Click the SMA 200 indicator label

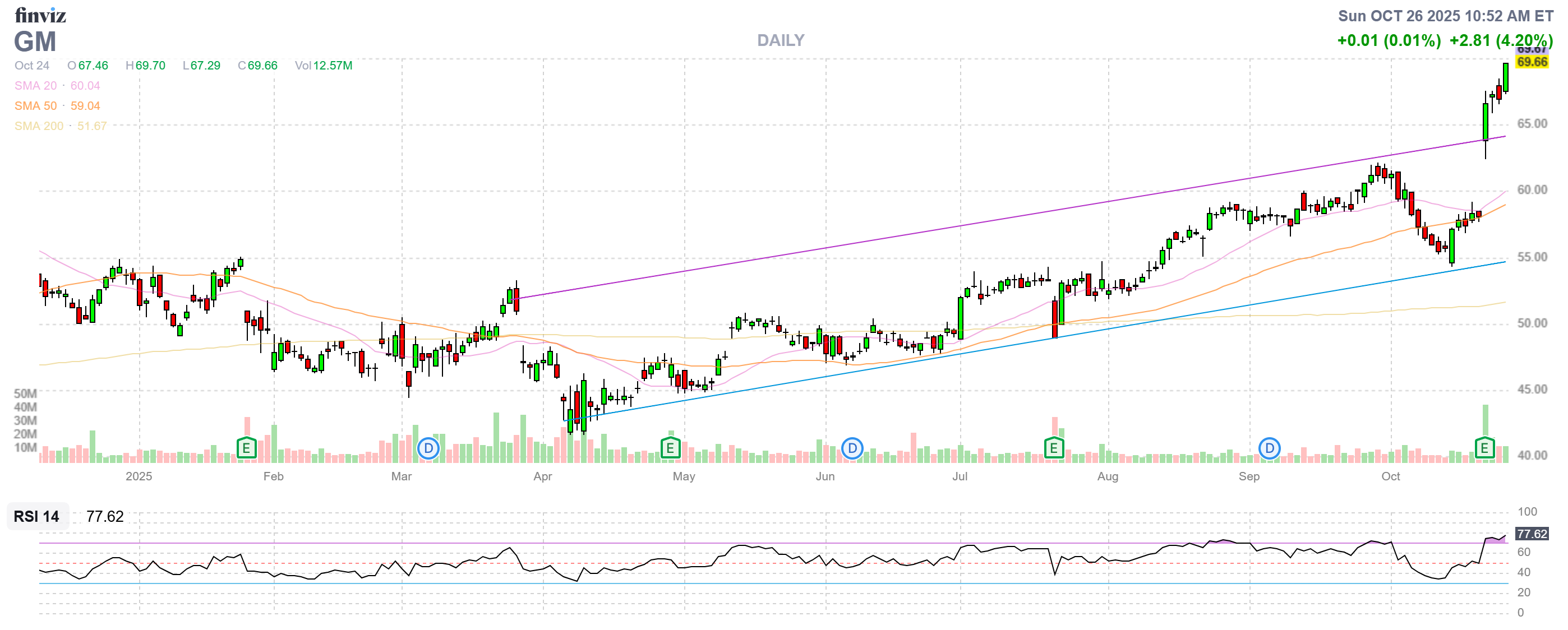39,126
